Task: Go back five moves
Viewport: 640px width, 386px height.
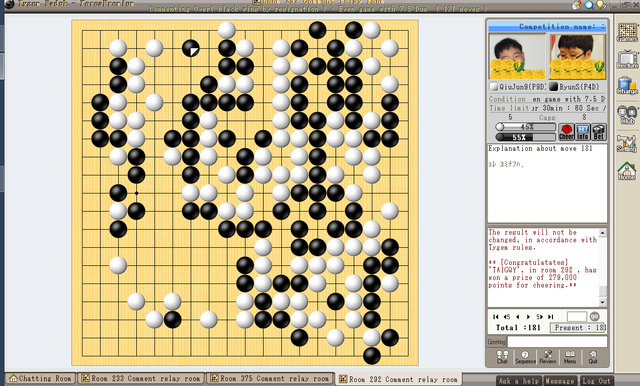Action: click(x=507, y=317)
